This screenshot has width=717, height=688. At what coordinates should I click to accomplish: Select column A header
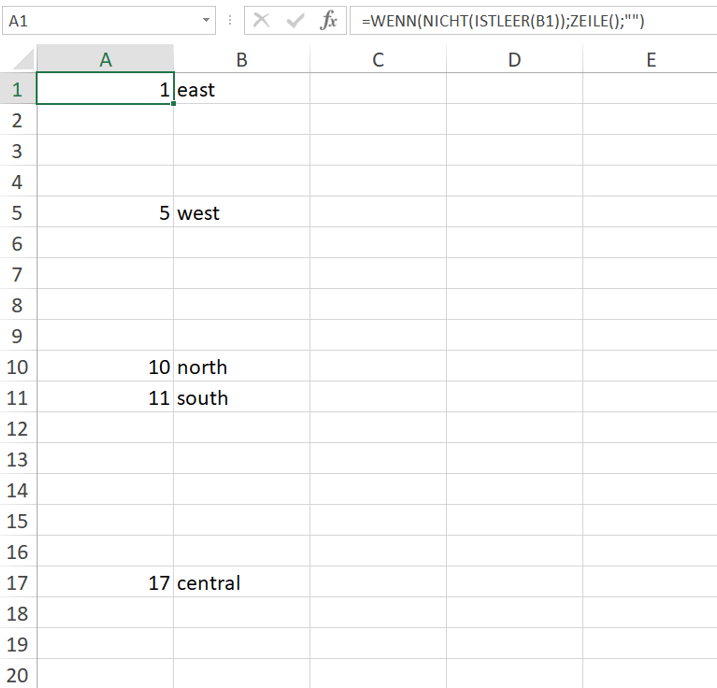(x=105, y=59)
